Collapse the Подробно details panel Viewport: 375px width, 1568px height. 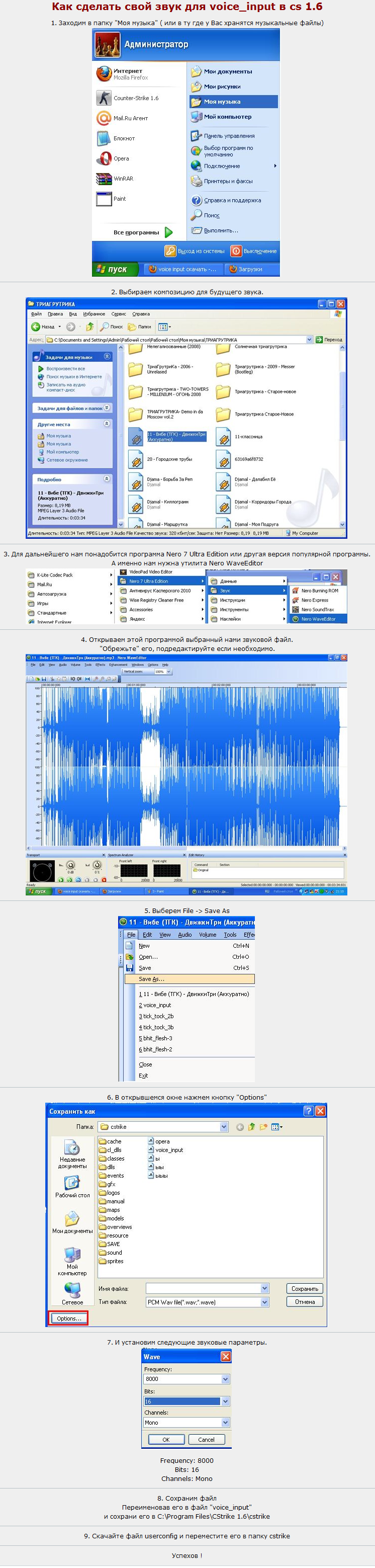tap(107, 479)
